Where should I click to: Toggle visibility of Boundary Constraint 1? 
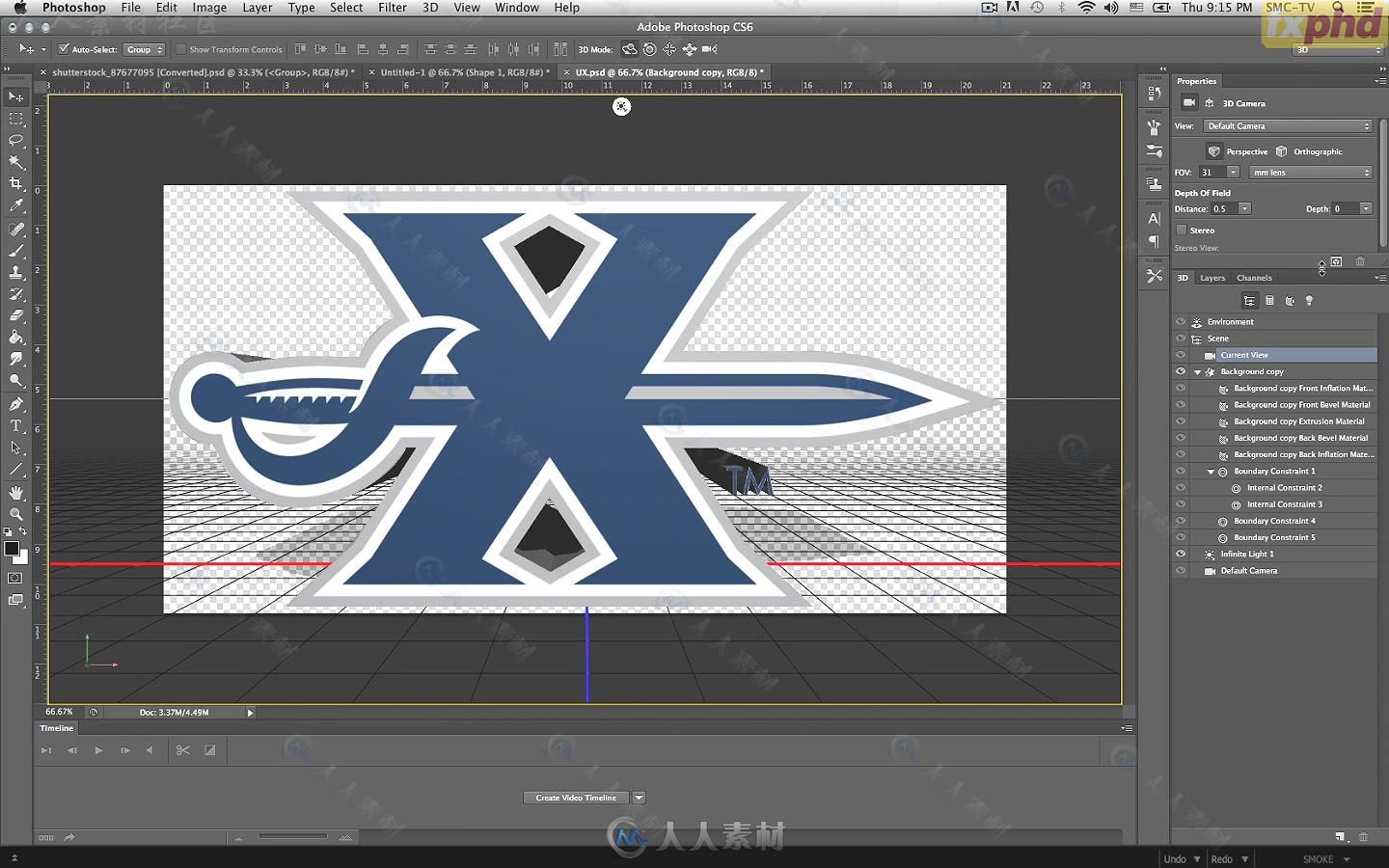pyautogui.click(x=1181, y=471)
